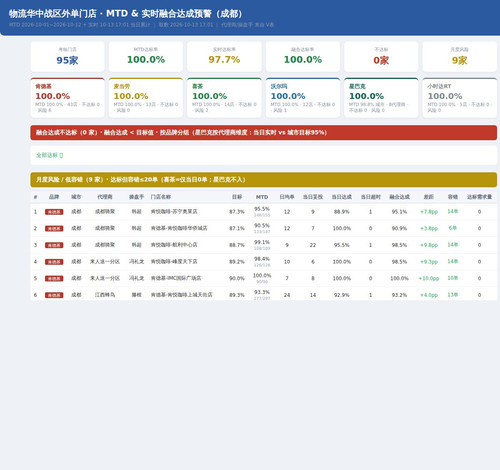Viewport: 500px width, 470px height.
Task: Click the MTD达标率 100.0% summary card
Action: [x=146, y=56]
